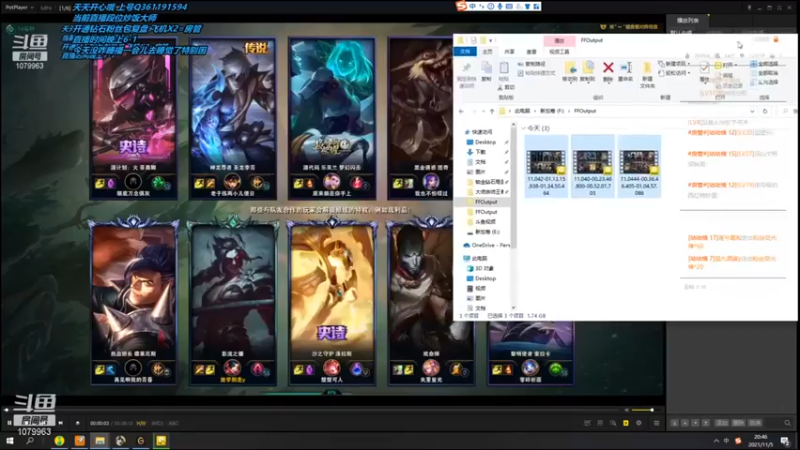Screen dimensions: 800x450
Task: Click Select none in the ribbon
Action: [764, 73]
